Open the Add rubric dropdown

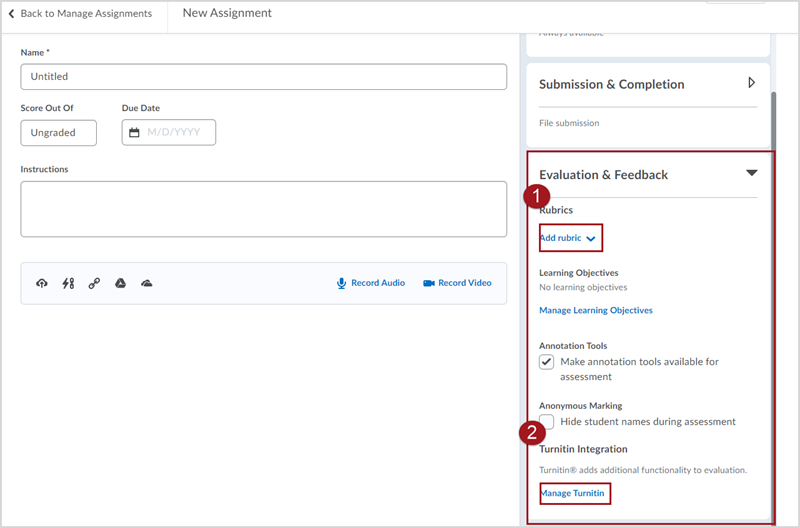(x=568, y=238)
